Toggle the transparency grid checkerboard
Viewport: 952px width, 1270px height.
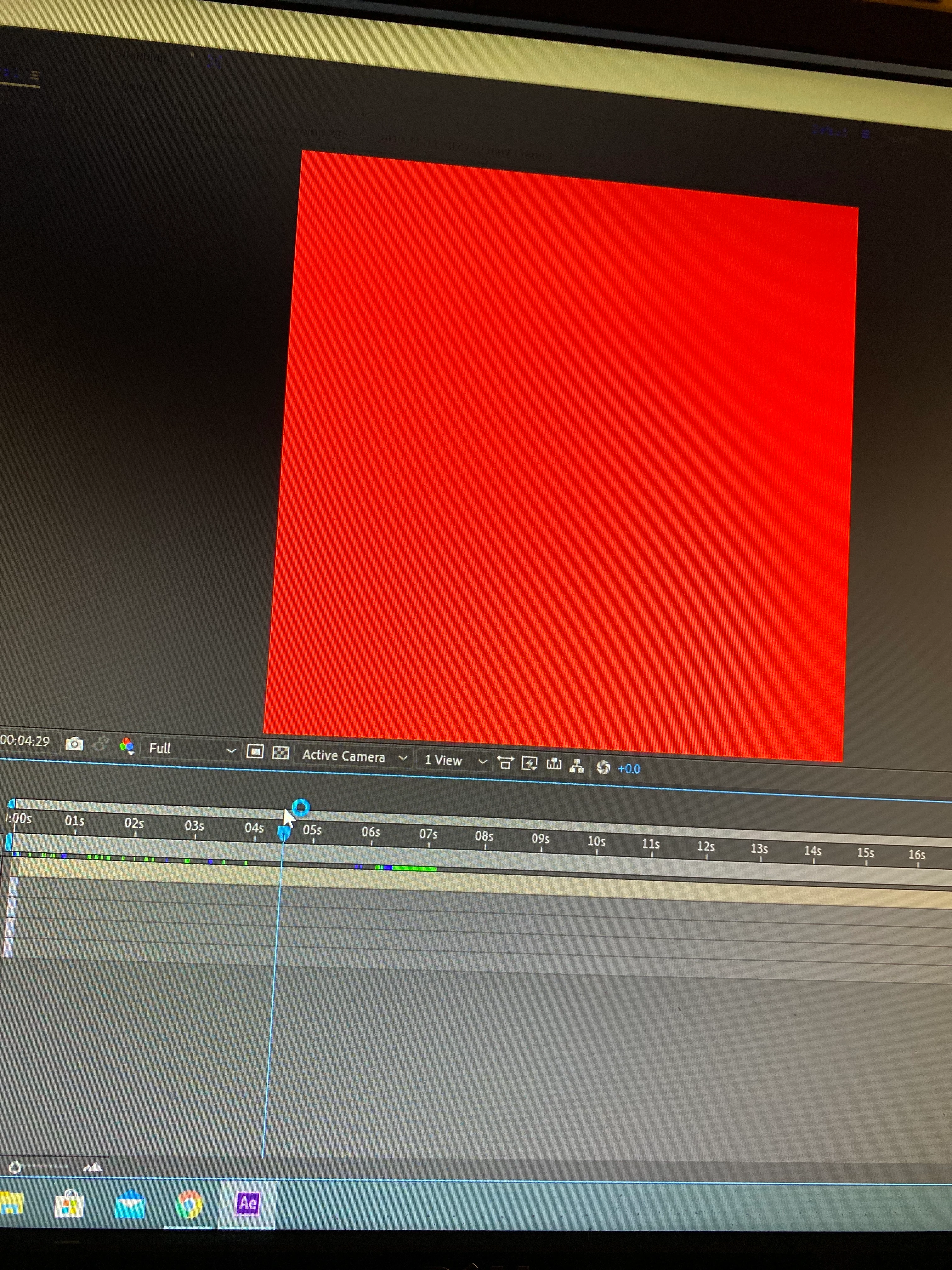click(280, 753)
